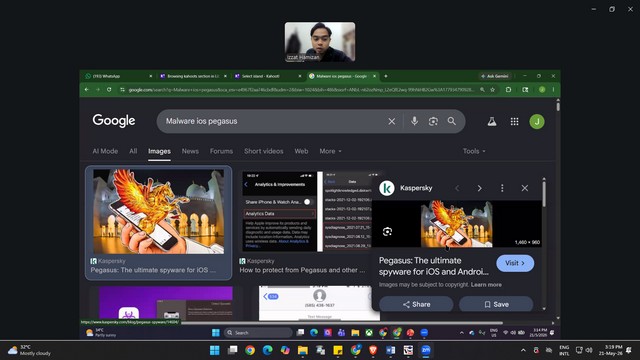This screenshot has height=360, width=640.
Task: Expand the More search filter dropdown
Action: (330, 151)
